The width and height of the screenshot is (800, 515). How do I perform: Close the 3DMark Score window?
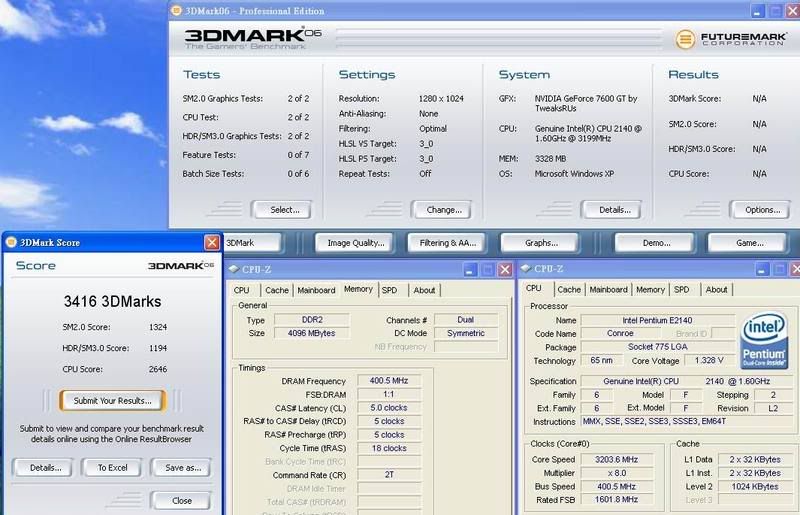pyautogui.click(x=212, y=242)
